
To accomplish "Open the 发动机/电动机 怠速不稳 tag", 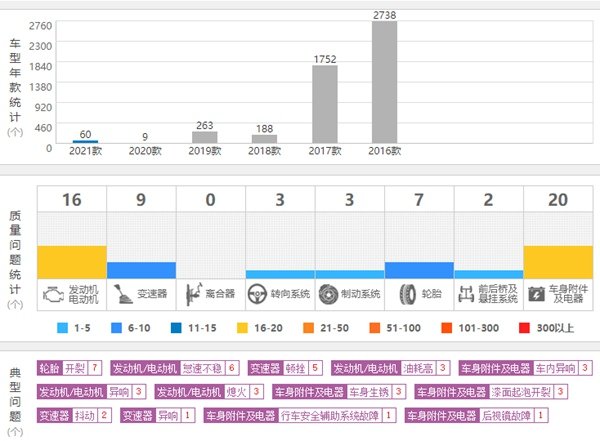I will point(174,368).
